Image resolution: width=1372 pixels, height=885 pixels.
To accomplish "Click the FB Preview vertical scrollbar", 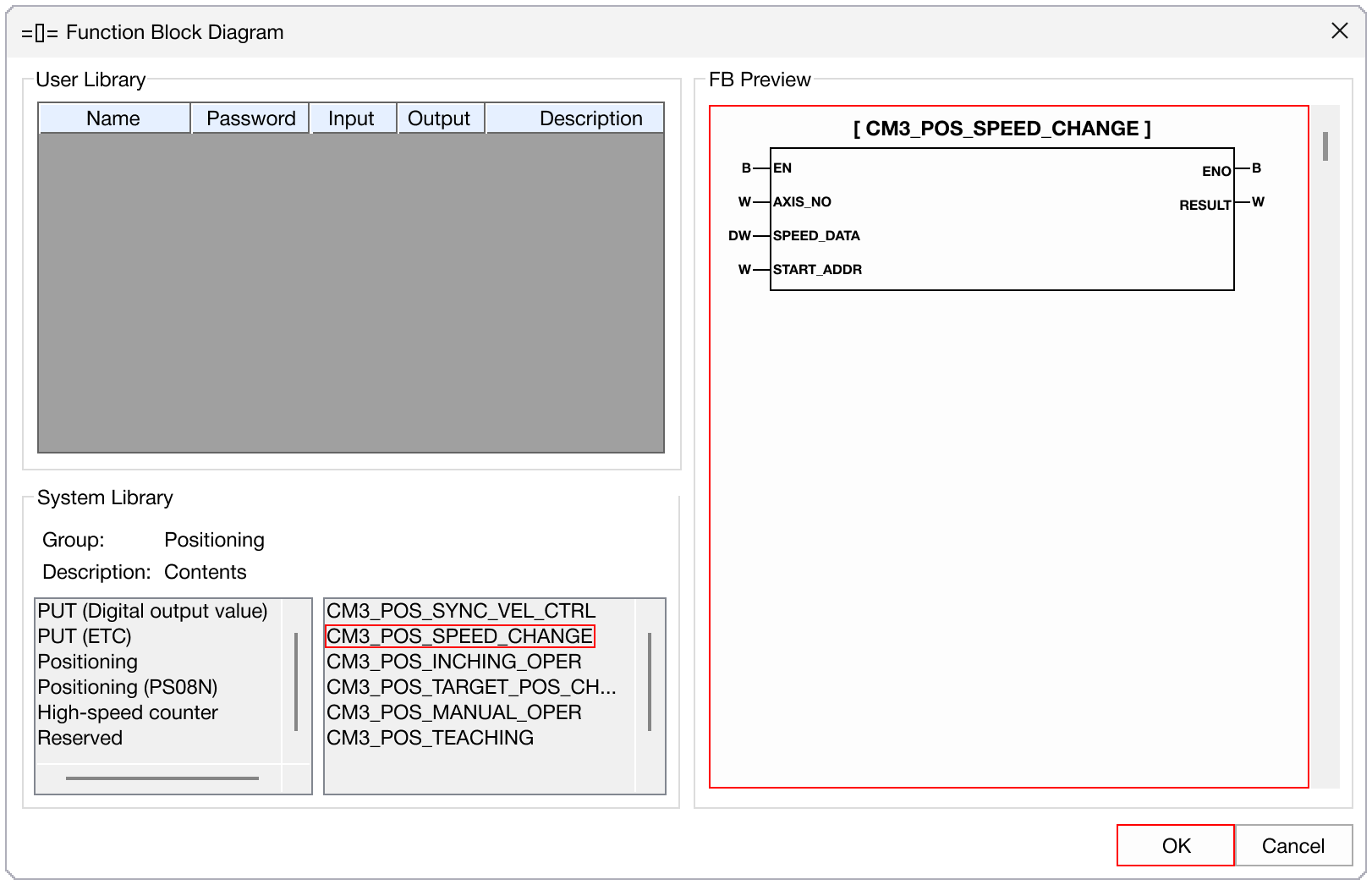I will coord(1325,147).
